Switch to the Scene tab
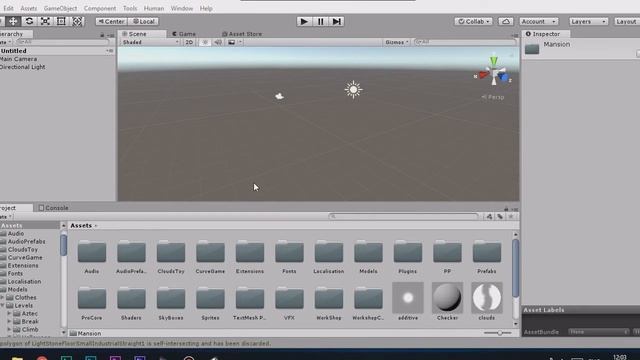 [142, 34]
